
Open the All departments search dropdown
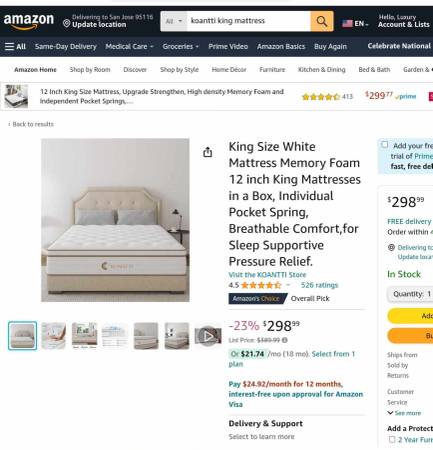pyautogui.click(x=174, y=21)
